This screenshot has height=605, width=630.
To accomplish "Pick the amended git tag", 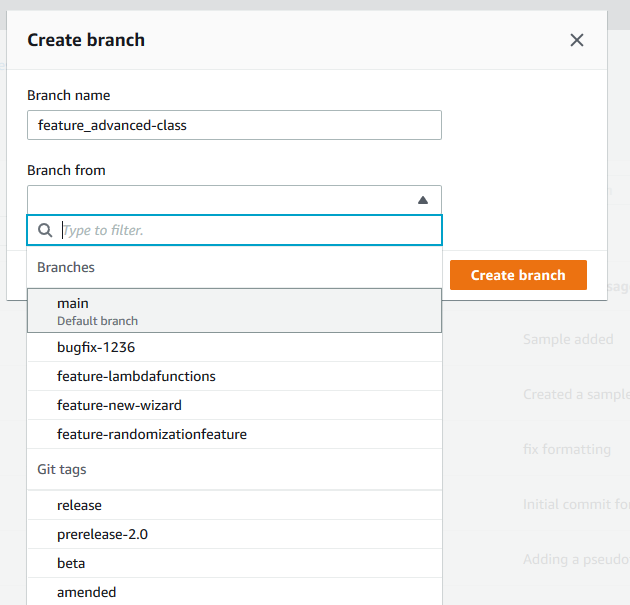I will tap(234, 592).
